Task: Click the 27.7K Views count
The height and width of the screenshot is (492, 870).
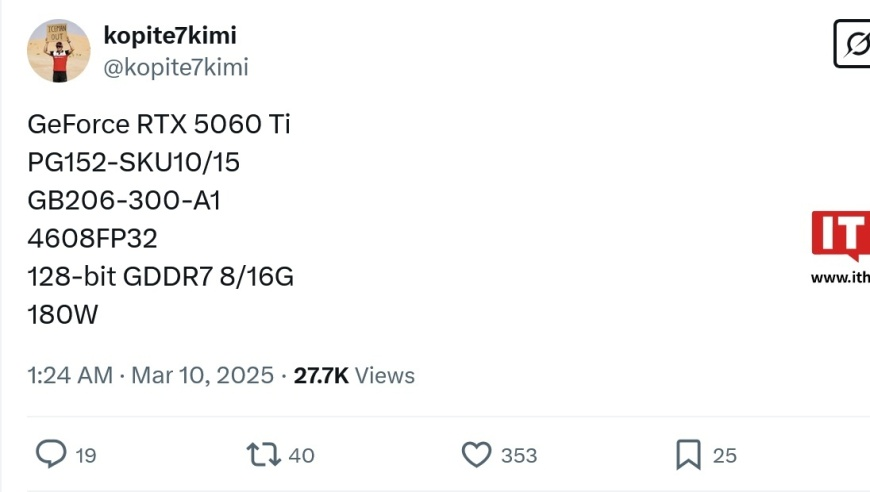Action: pyautogui.click(x=354, y=376)
